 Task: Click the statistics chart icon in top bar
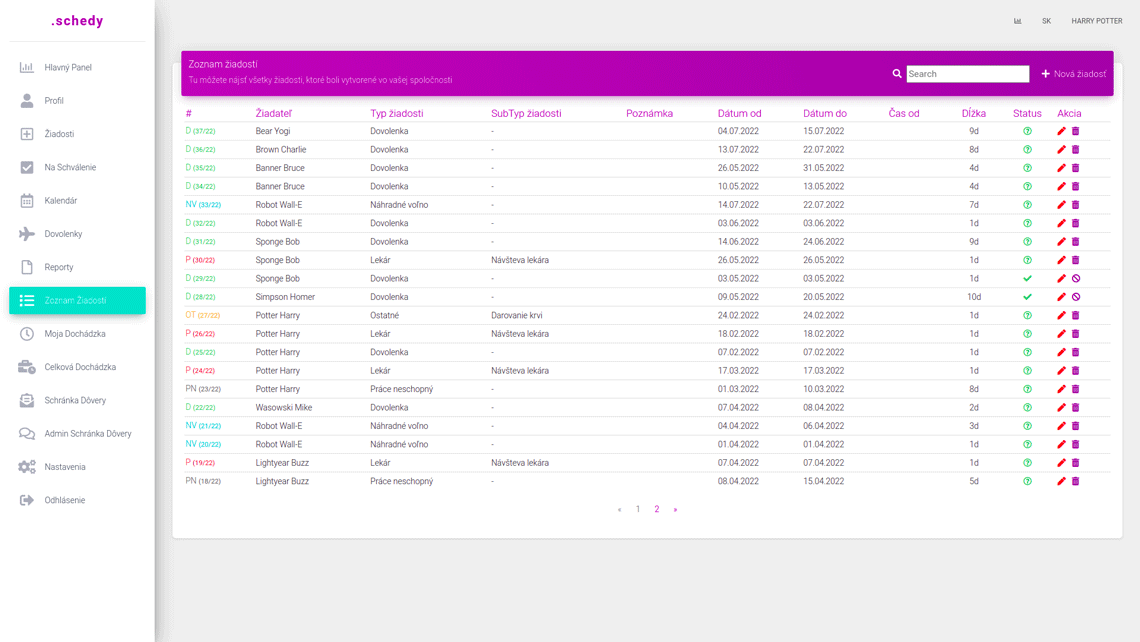click(1018, 21)
